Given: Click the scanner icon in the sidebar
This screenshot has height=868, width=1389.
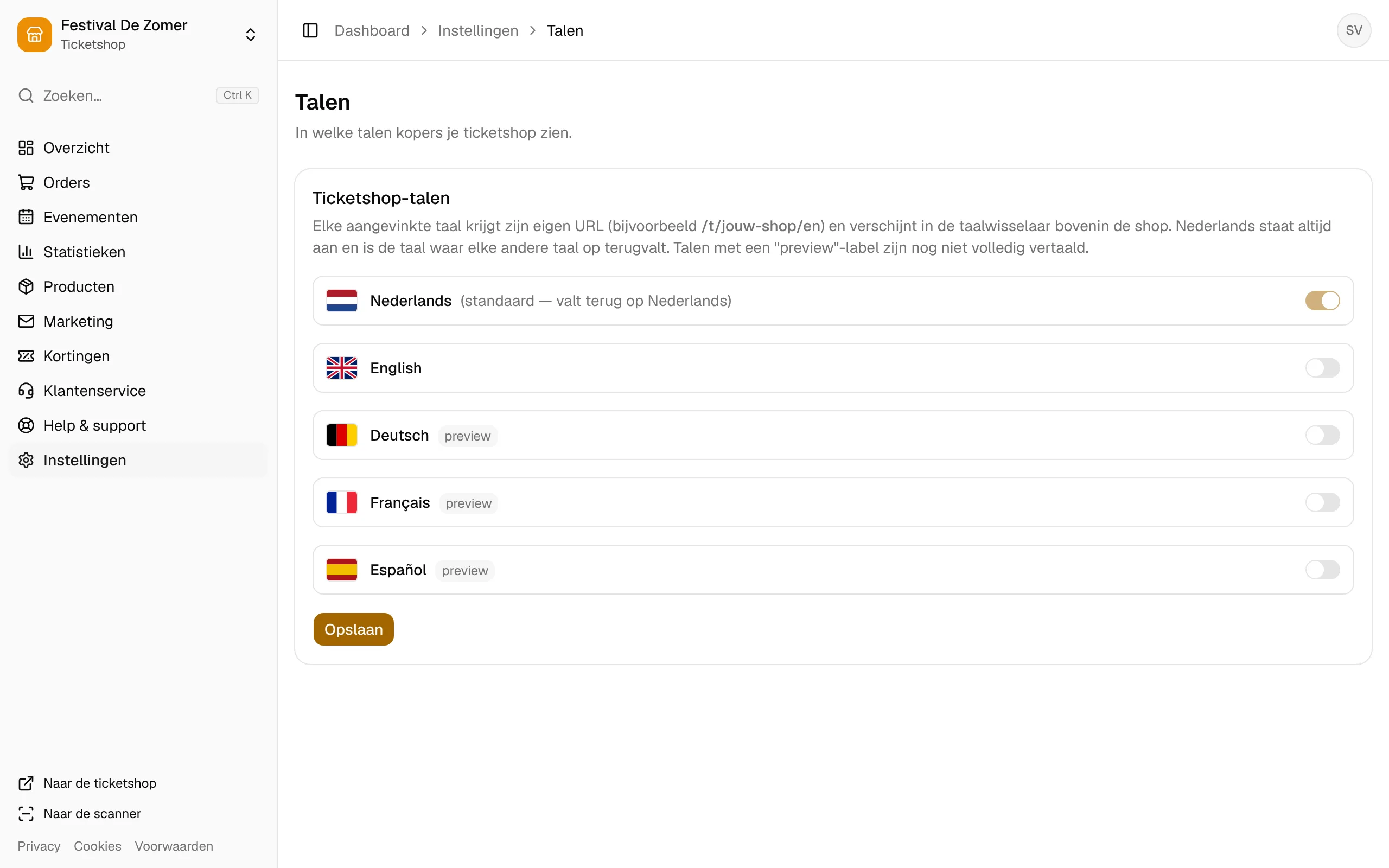Looking at the screenshot, I should pyautogui.click(x=26, y=813).
